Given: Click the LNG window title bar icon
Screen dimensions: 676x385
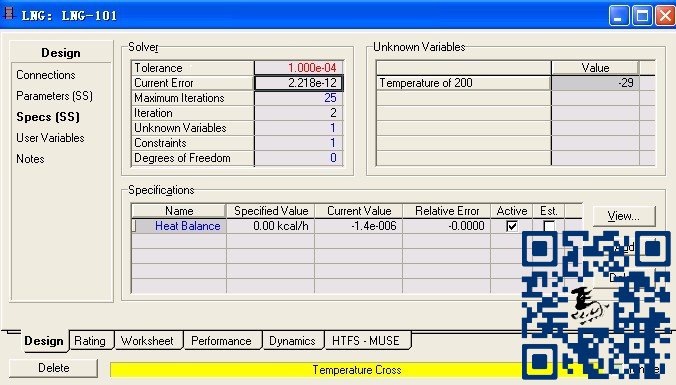Looking at the screenshot, I should (9, 13).
